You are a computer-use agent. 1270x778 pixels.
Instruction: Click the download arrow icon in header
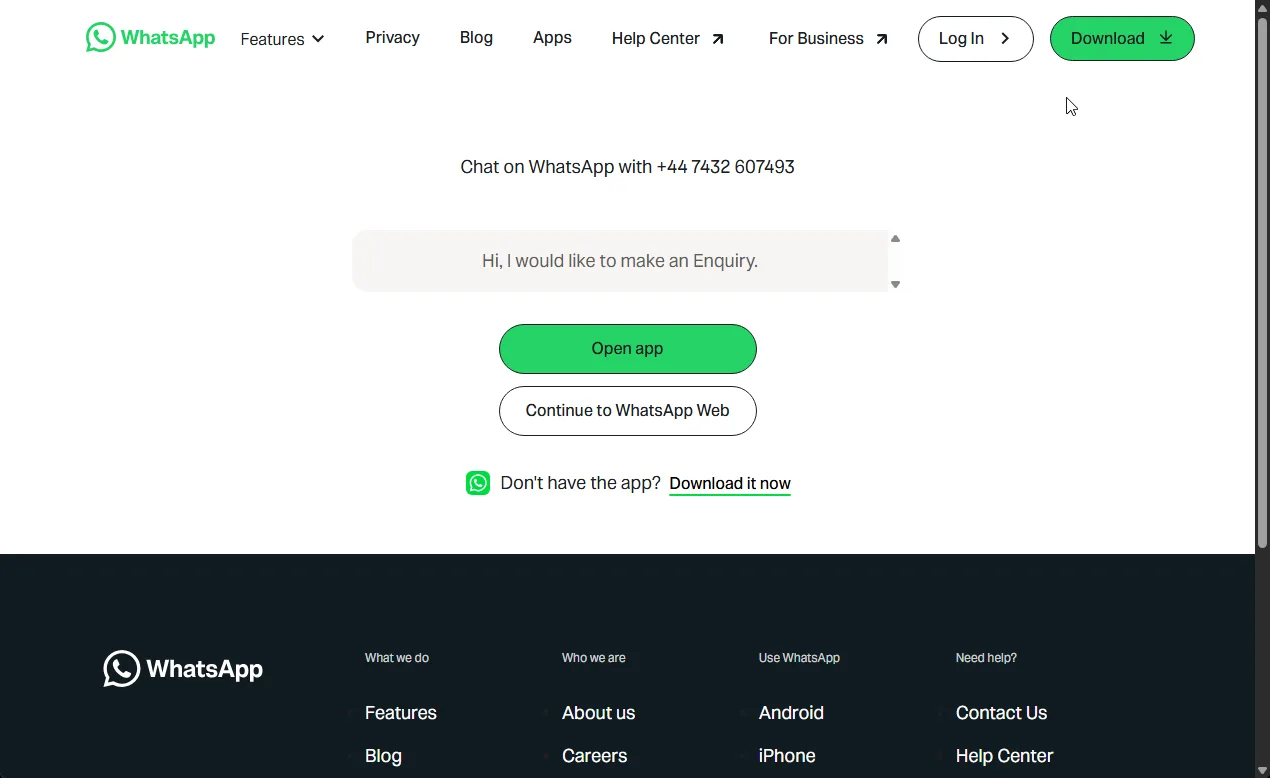[x=1166, y=38]
